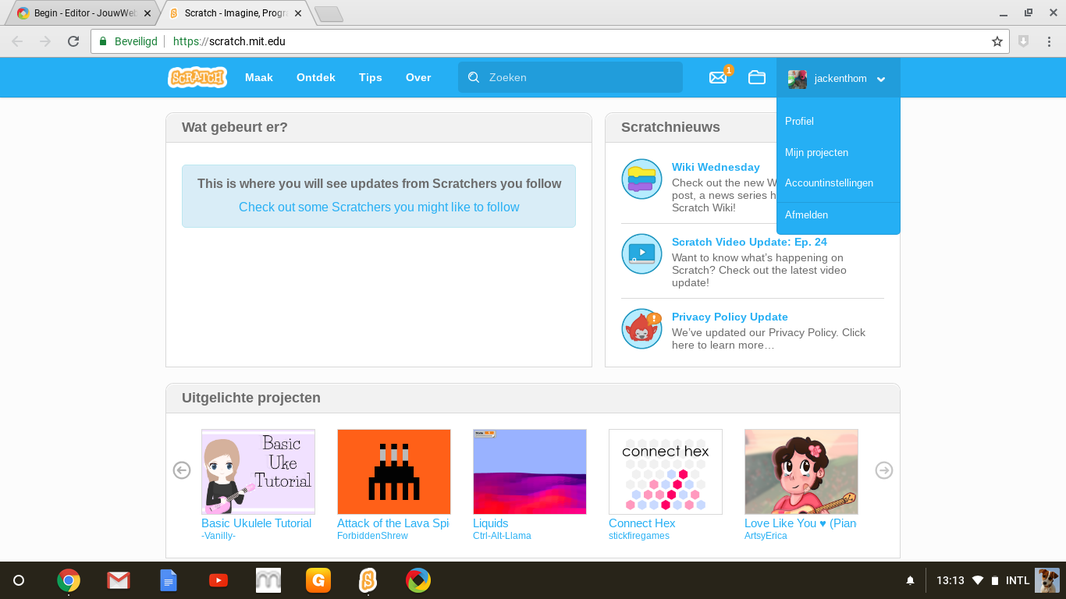This screenshot has height=599, width=1066.
Task: Close the Scratch browser tab
Action: pyautogui.click(x=298, y=13)
